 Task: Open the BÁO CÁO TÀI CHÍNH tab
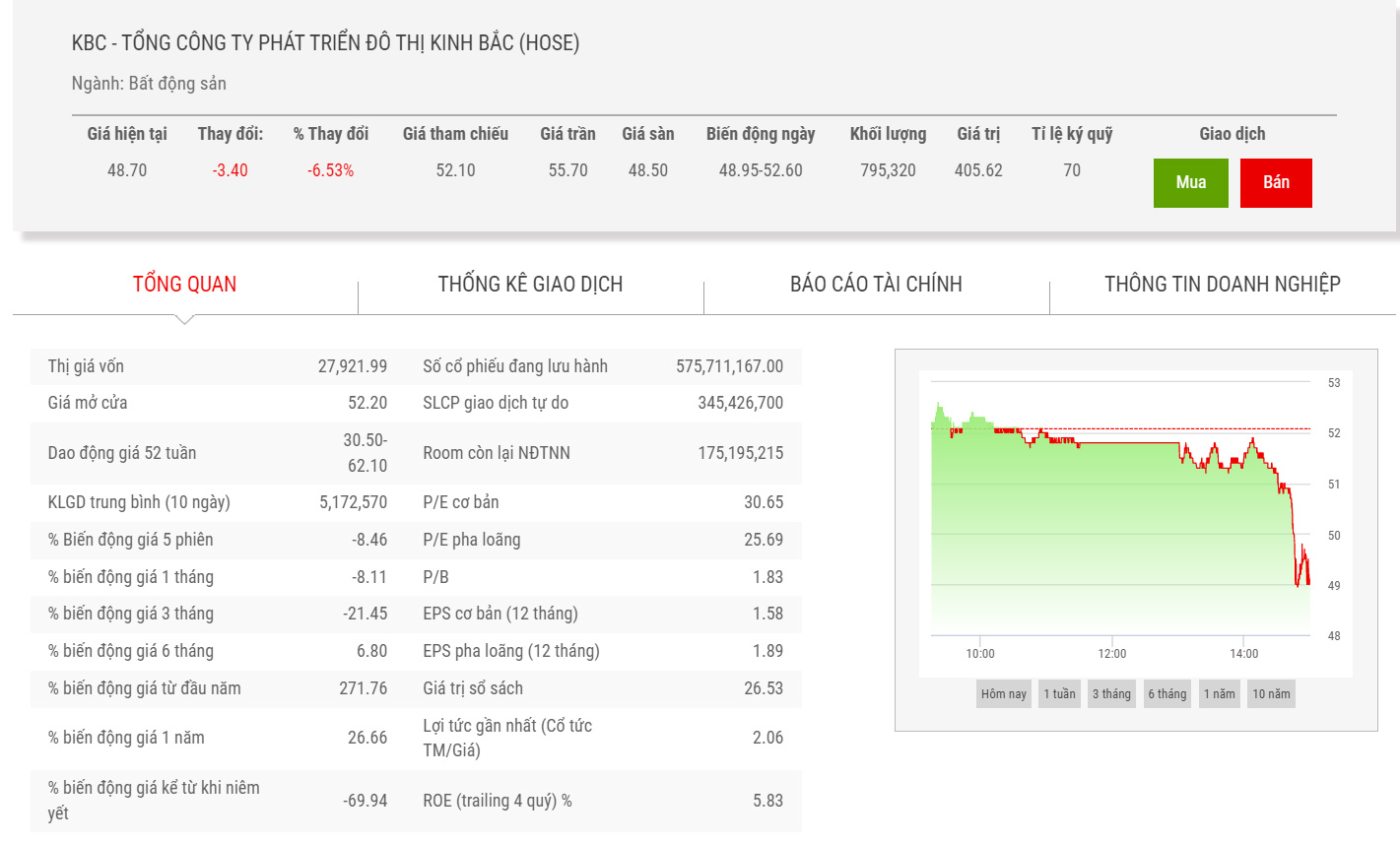[x=876, y=285]
